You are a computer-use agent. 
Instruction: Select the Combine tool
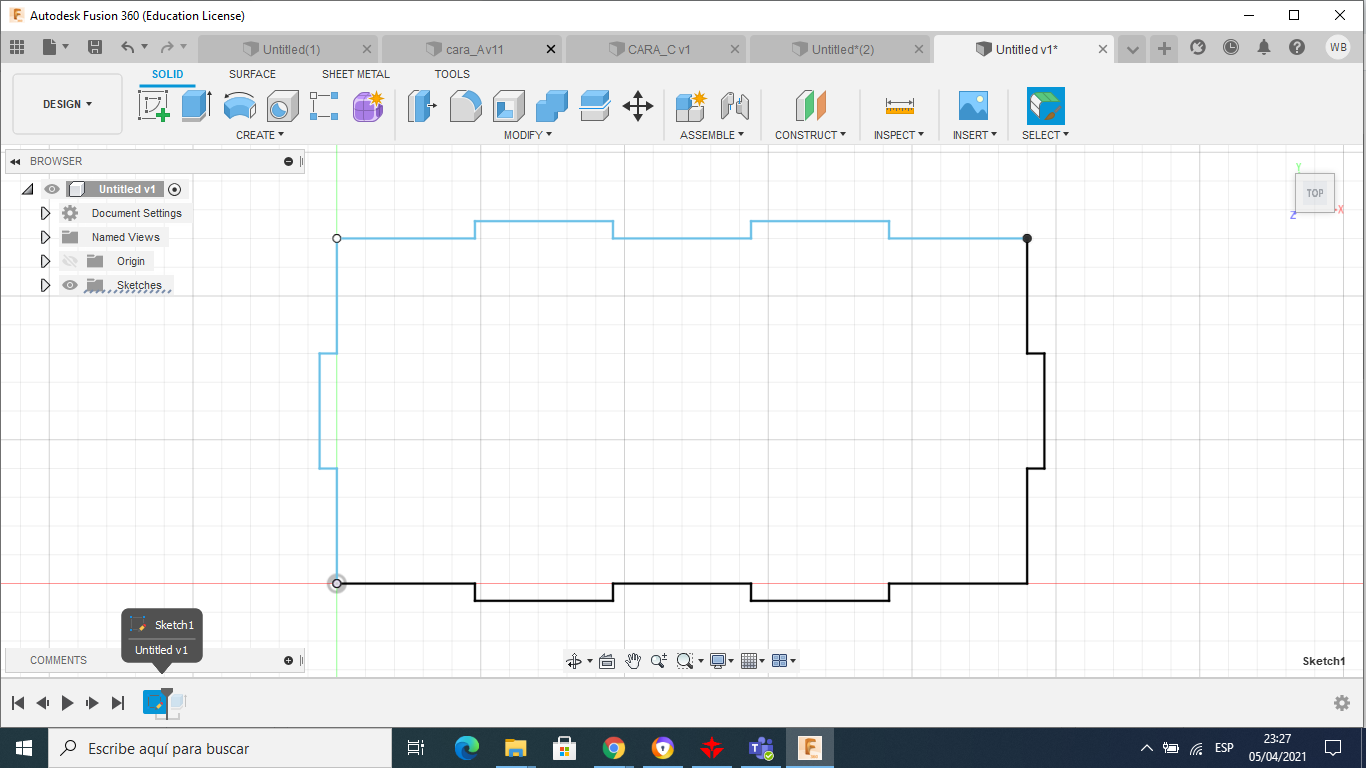[x=552, y=105]
